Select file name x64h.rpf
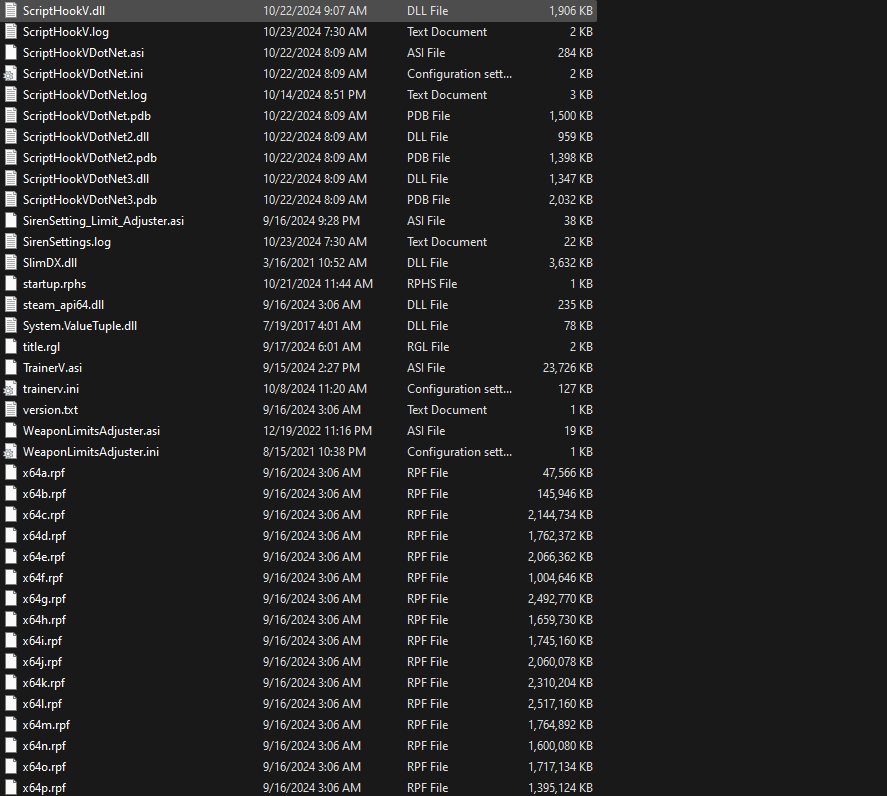The height and width of the screenshot is (796, 887). pos(44,619)
